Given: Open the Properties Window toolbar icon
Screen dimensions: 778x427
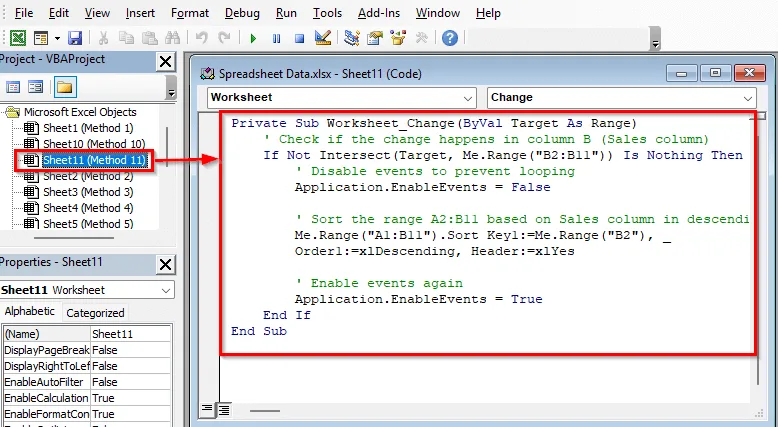Looking at the screenshot, I should click(x=375, y=38).
